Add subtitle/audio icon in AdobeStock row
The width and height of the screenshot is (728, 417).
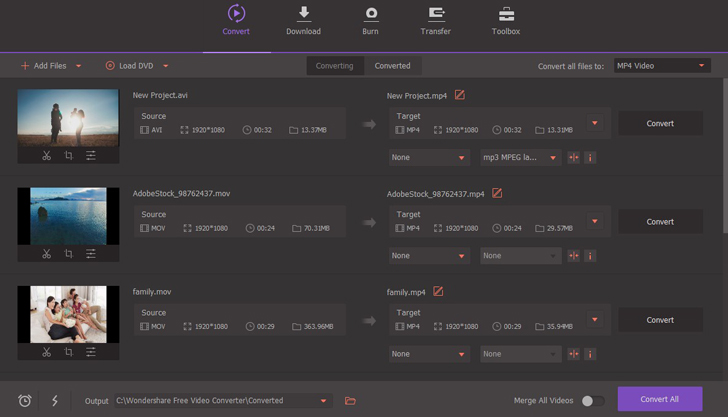click(573, 256)
